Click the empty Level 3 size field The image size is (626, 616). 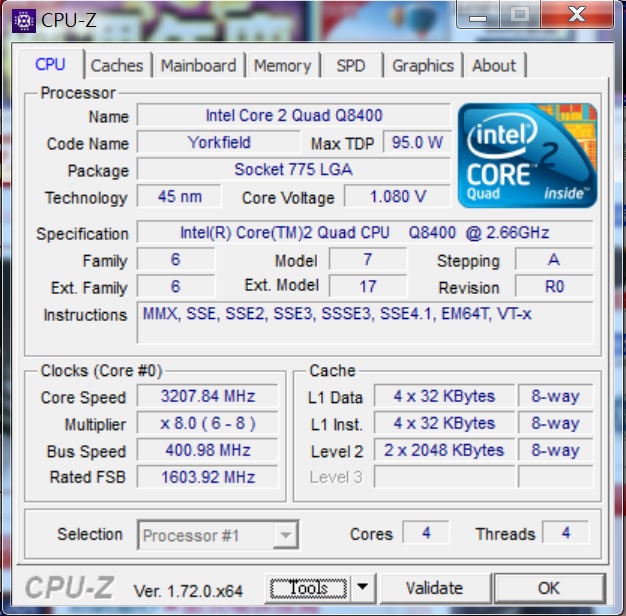[444, 477]
